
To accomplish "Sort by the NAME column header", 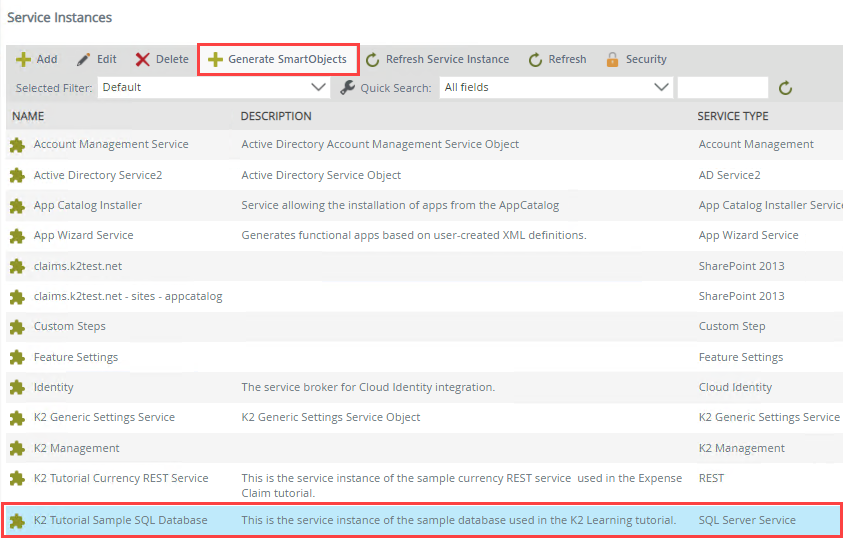I will tap(28, 116).
